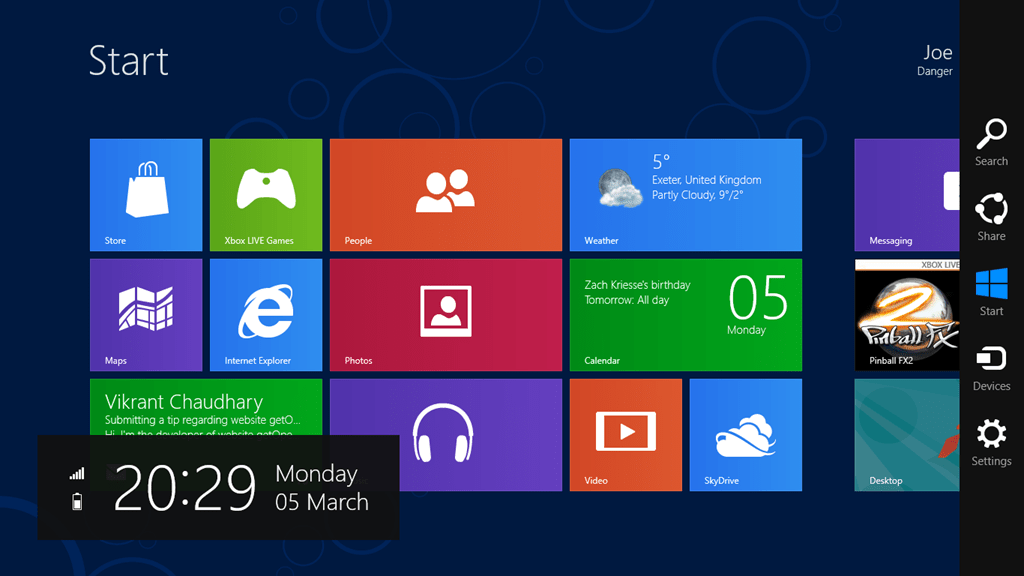The image size is (1024, 576).
Task: Launch Internet Explorer tile
Action: tap(266, 315)
